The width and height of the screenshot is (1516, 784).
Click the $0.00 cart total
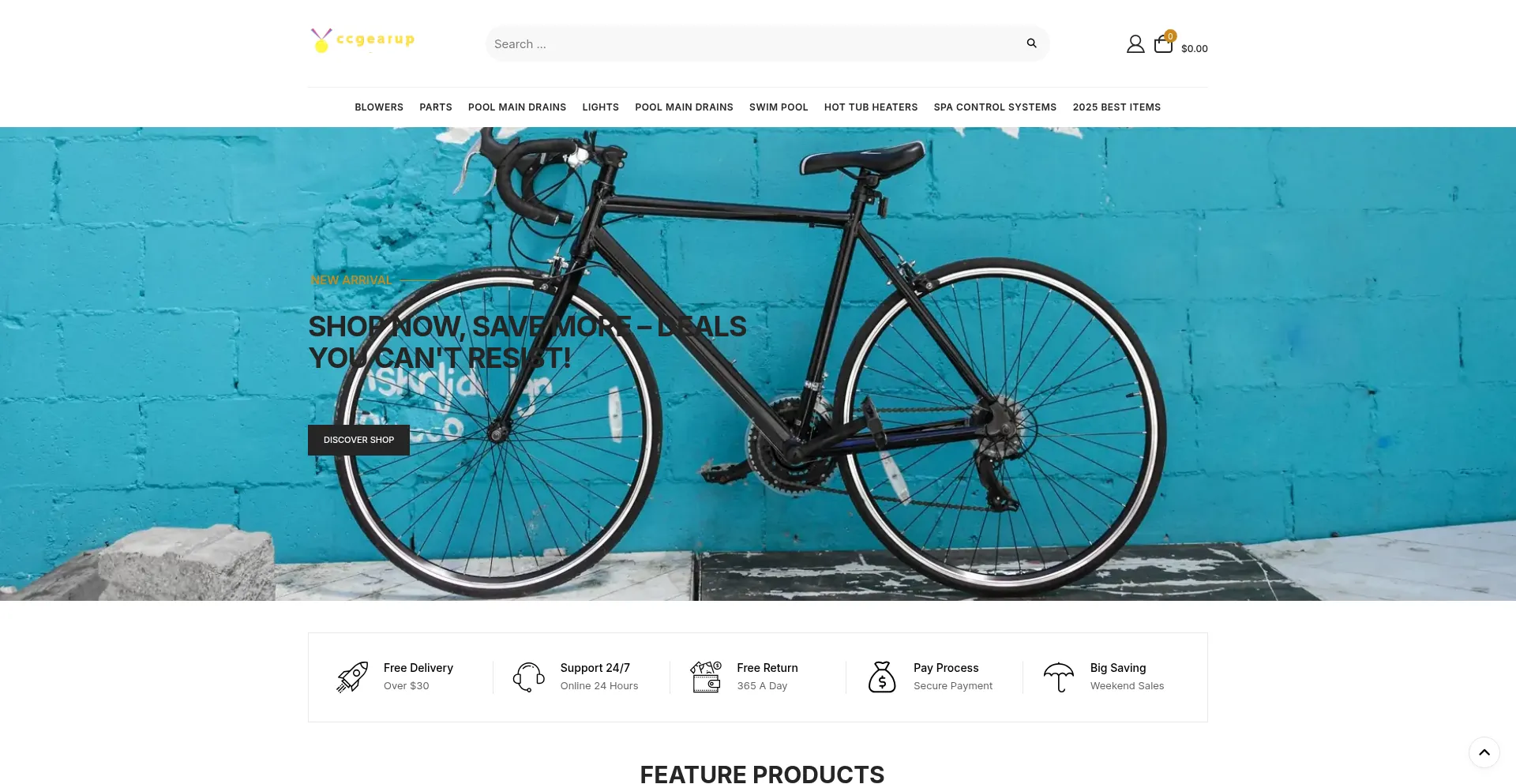pyautogui.click(x=1195, y=49)
